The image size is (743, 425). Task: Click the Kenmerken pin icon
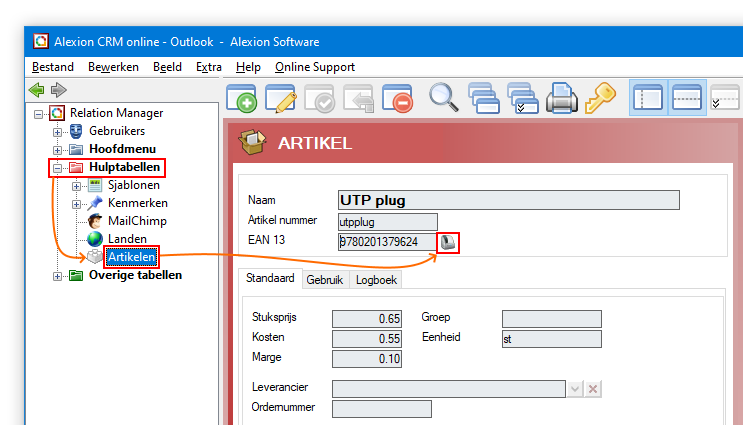point(95,203)
